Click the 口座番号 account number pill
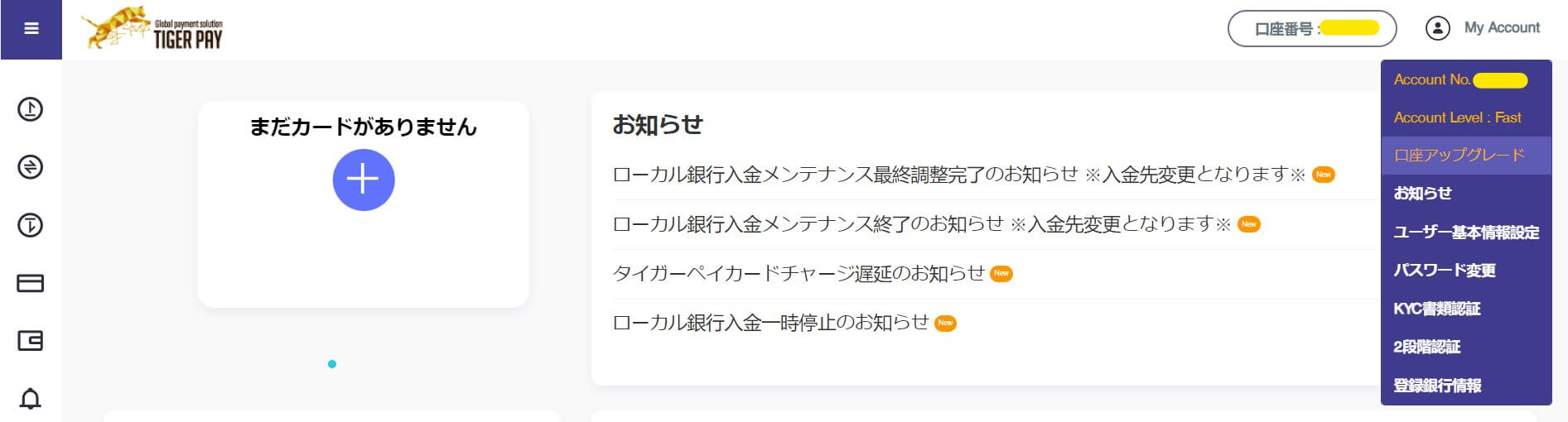The image size is (1568, 422). coord(1312,29)
